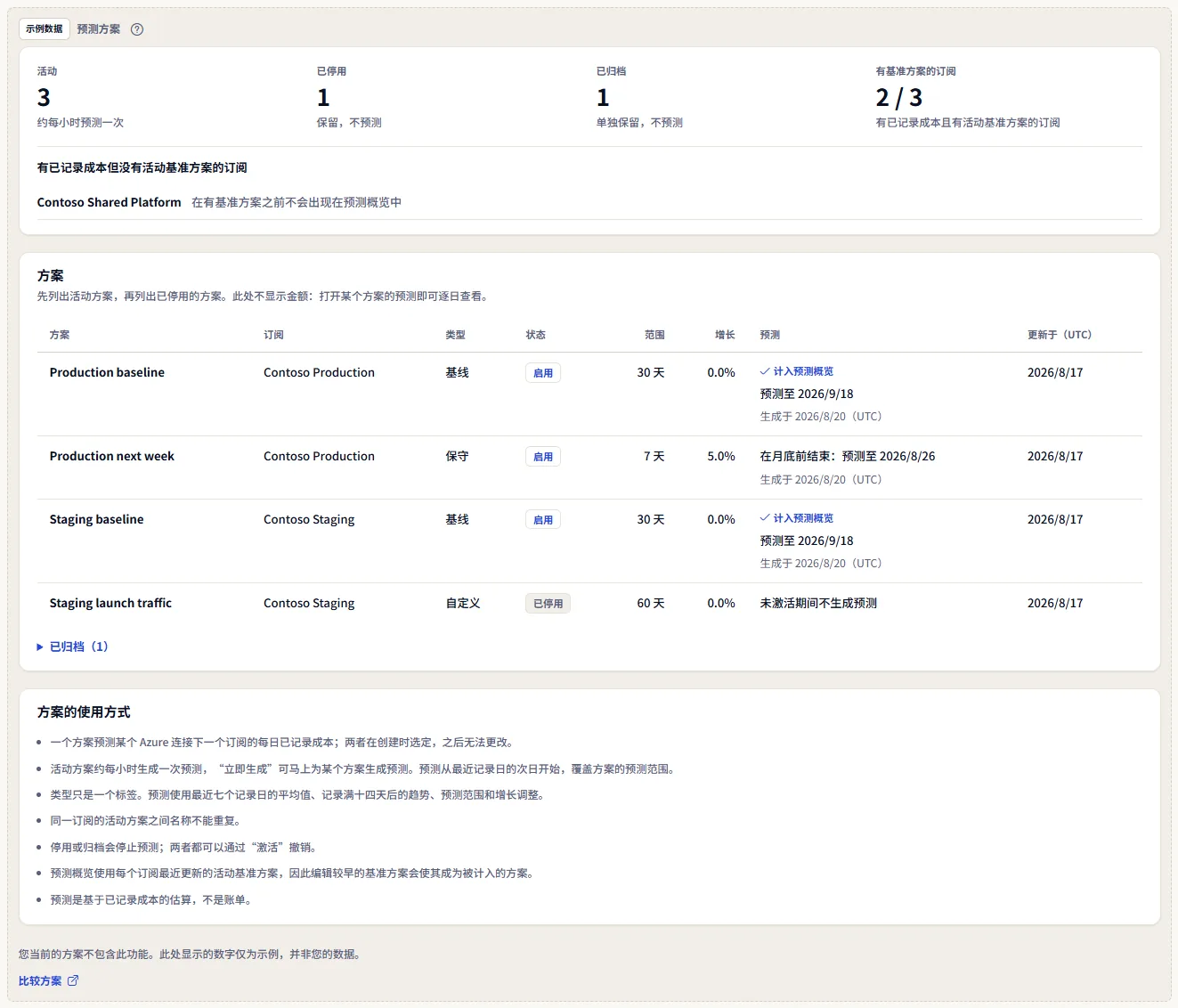Click the 单独保留，不预测 caption

click(639, 123)
